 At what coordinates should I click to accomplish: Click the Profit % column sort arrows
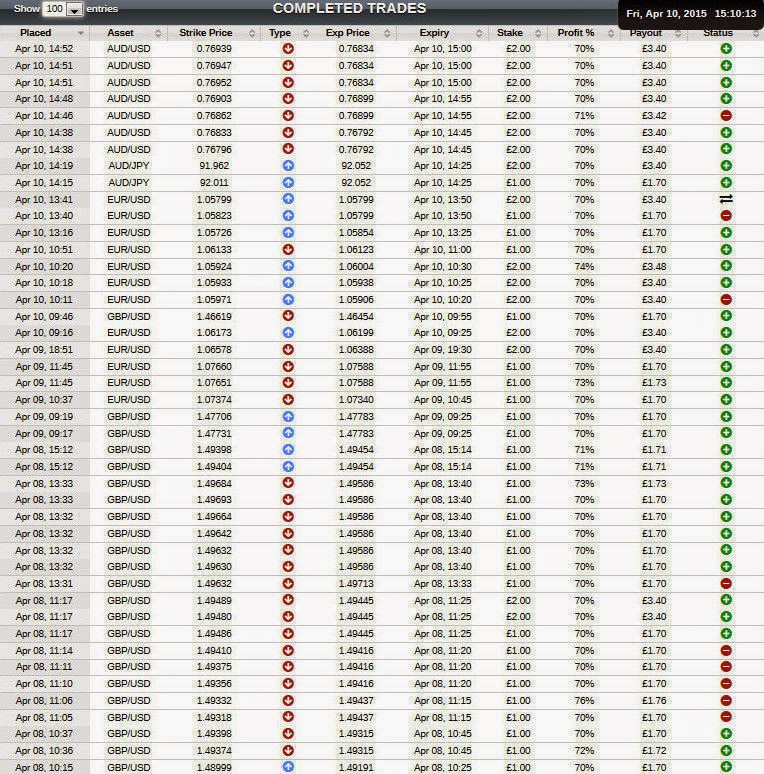[611, 33]
